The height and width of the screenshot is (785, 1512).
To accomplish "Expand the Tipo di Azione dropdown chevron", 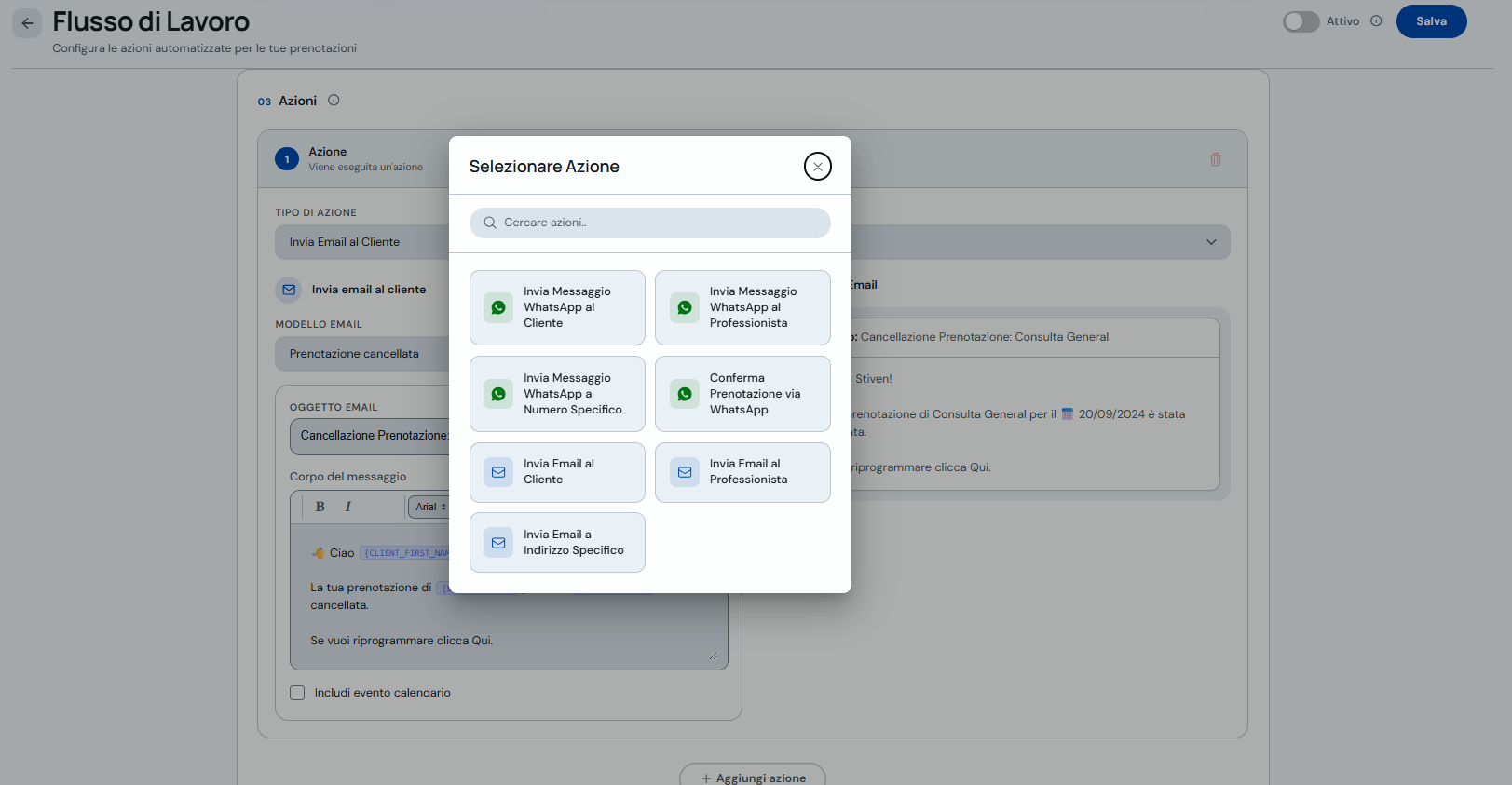I will click(1211, 242).
